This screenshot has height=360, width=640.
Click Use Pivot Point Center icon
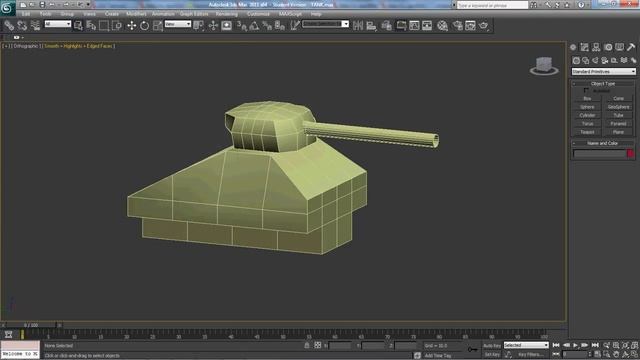pyautogui.click(x=199, y=26)
